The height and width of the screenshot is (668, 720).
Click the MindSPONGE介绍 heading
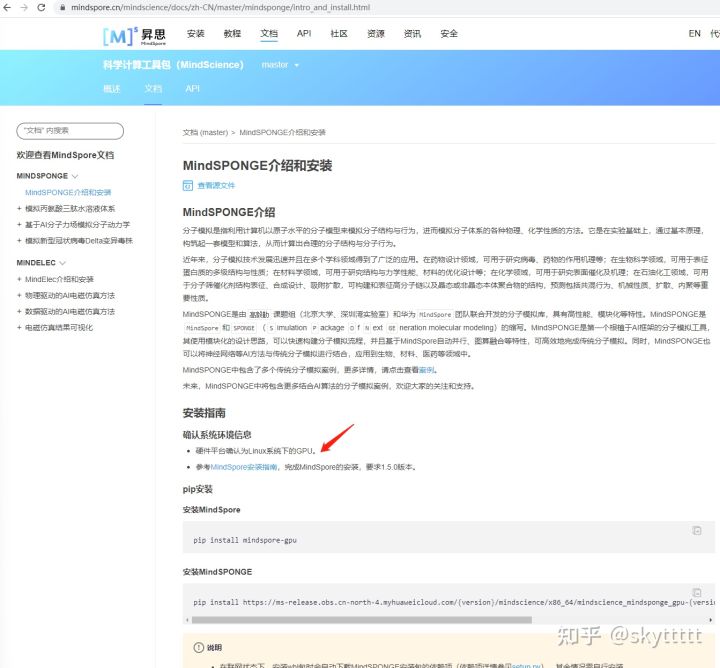tap(229, 212)
